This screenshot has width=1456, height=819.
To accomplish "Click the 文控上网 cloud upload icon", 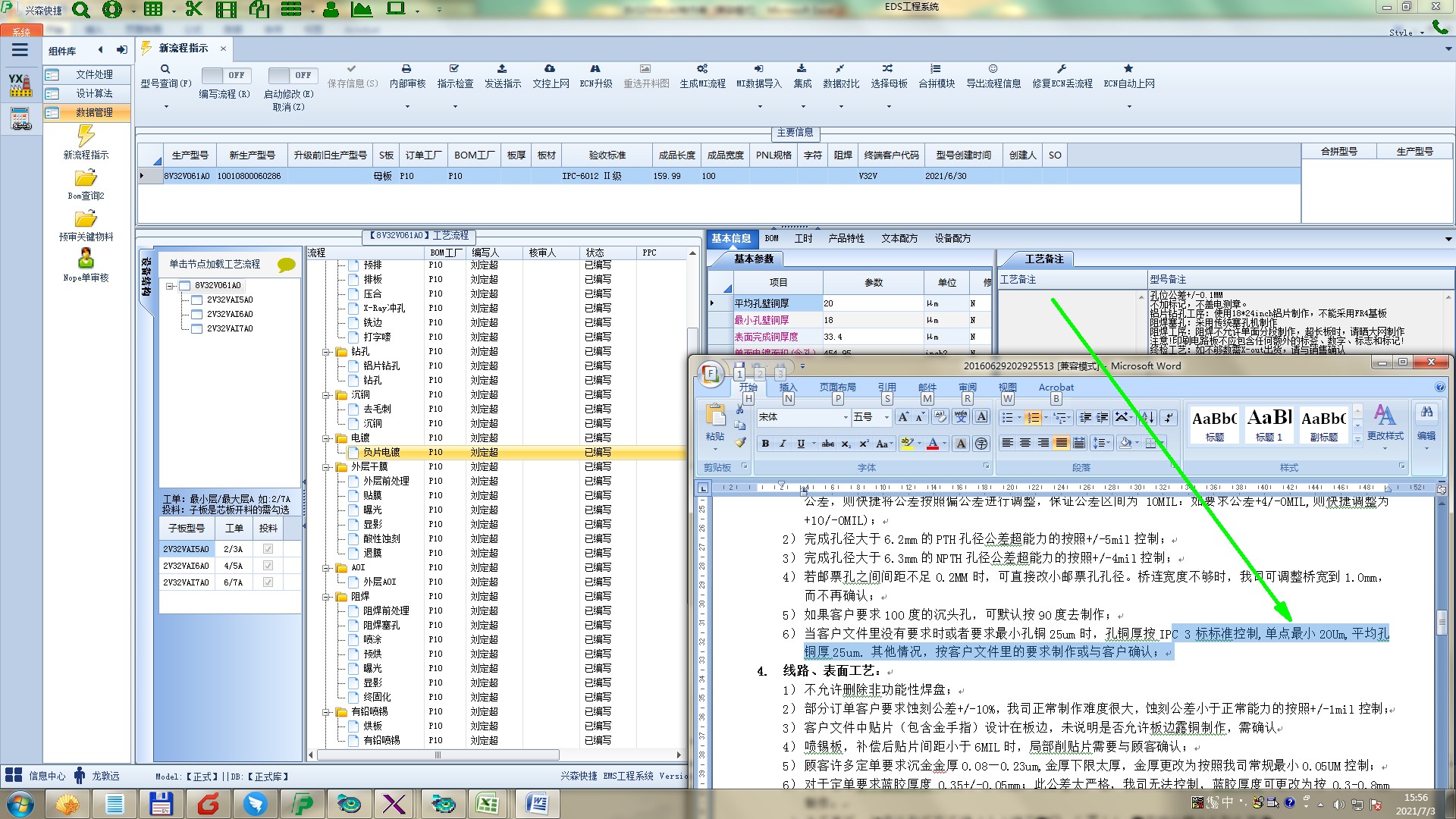I will [x=550, y=69].
